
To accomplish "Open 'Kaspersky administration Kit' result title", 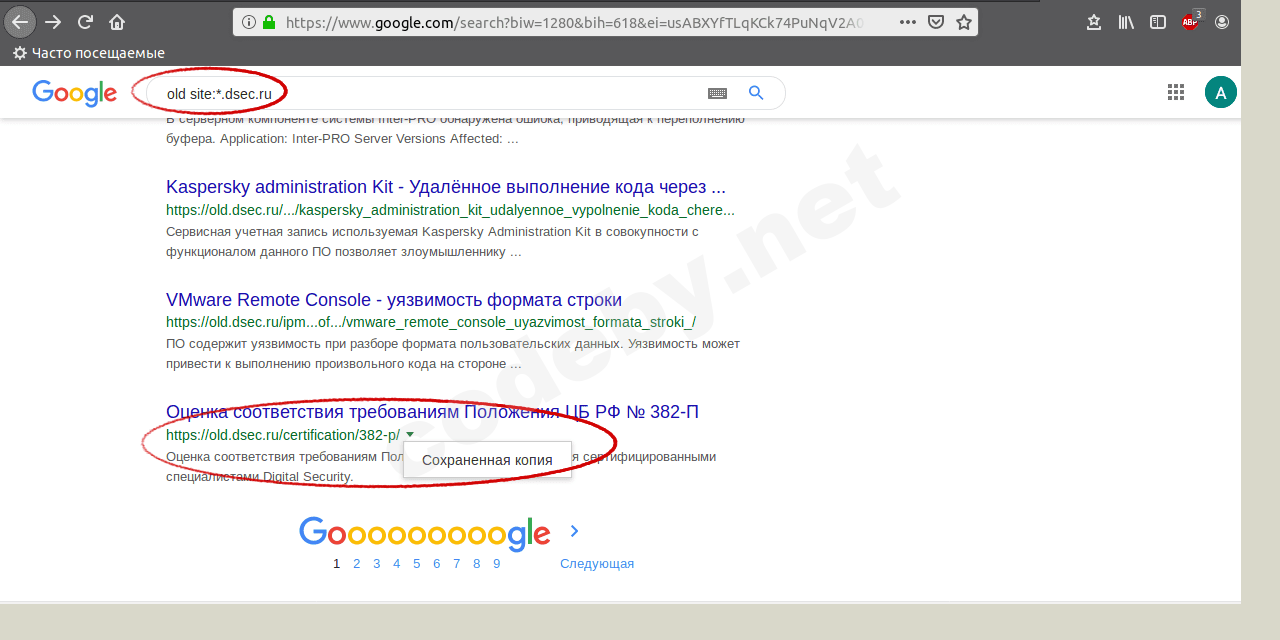I will coord(446,187).
